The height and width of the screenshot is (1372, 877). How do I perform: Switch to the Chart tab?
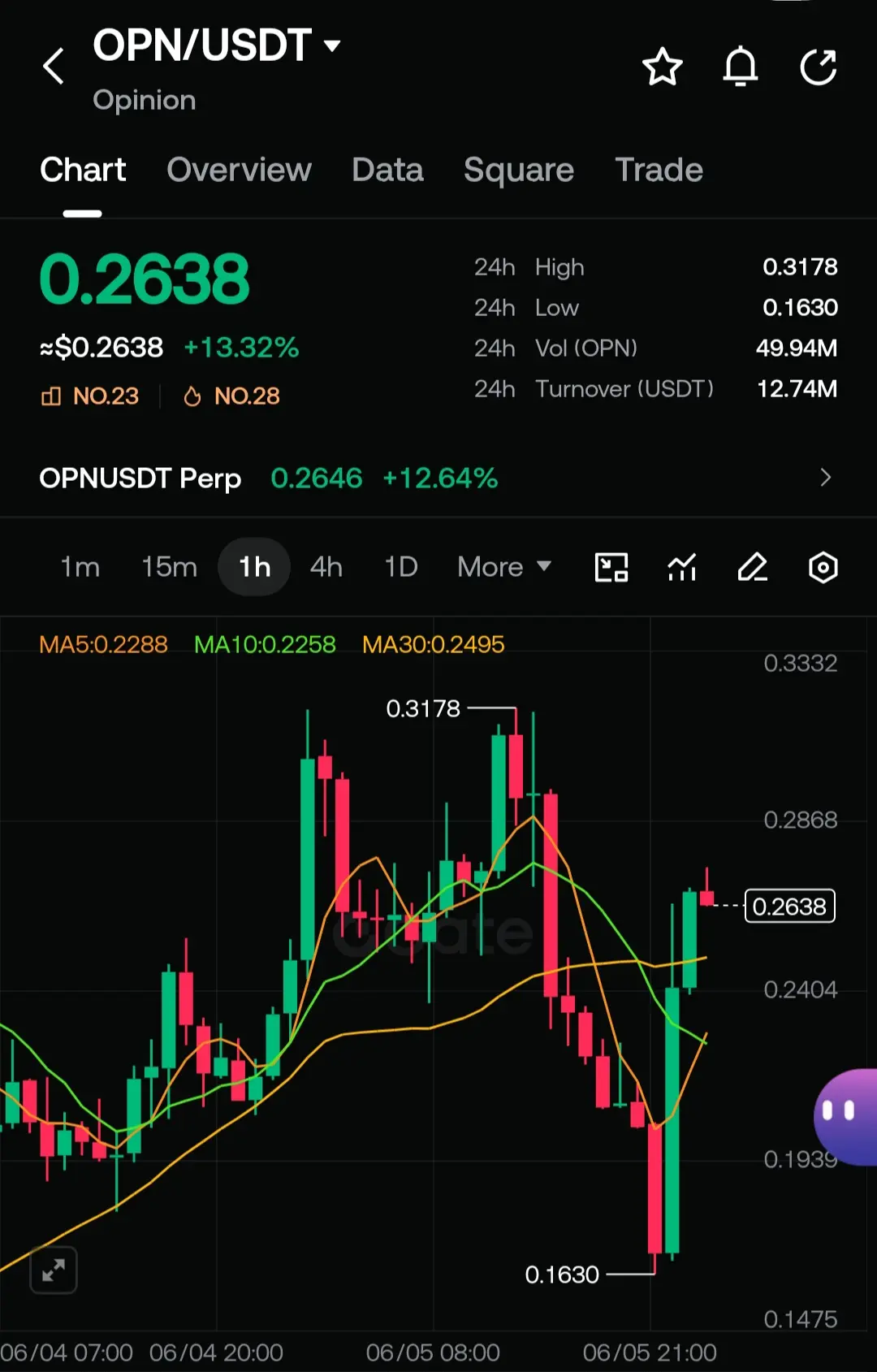[83, 170]
